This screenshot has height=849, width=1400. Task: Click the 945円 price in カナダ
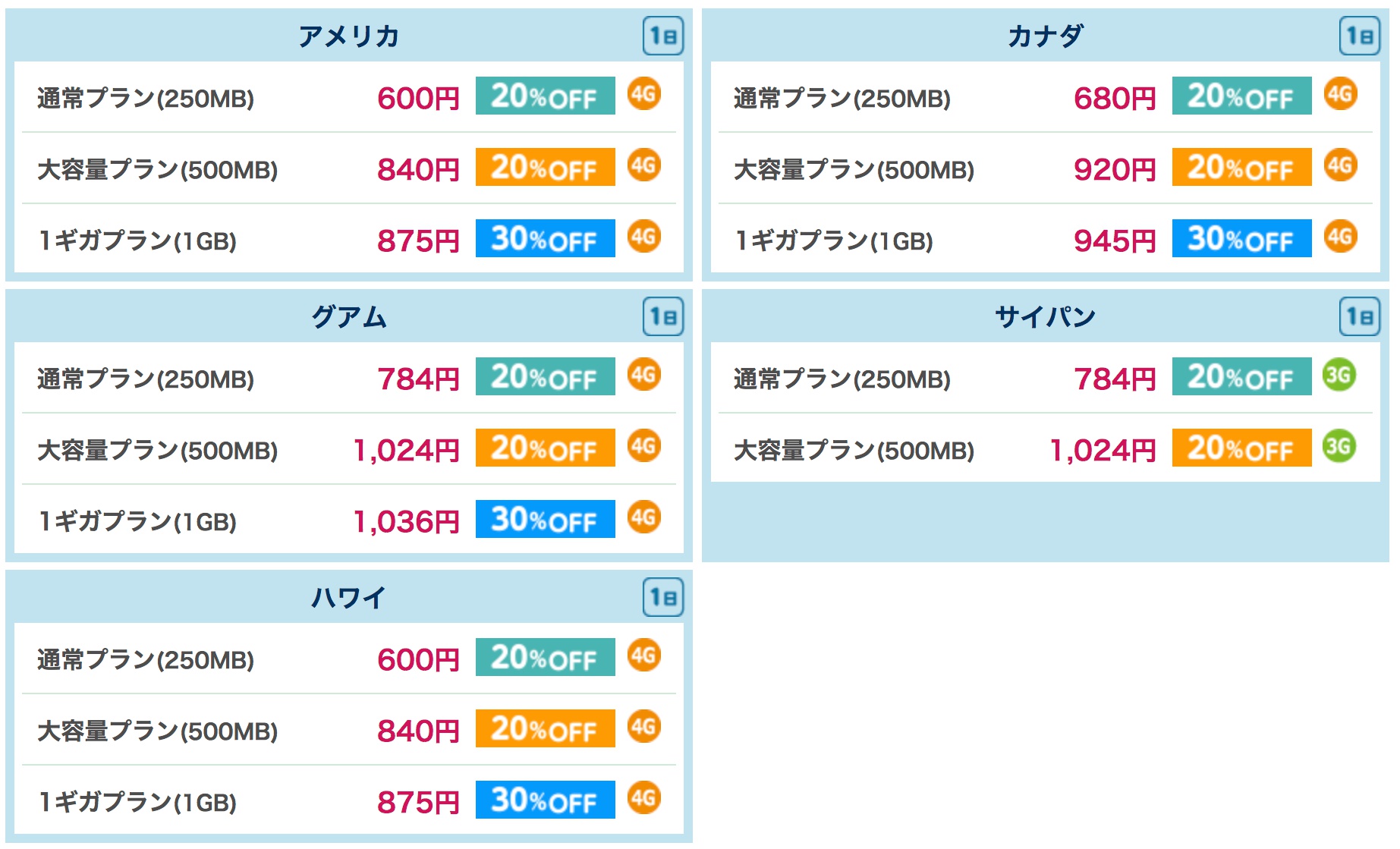(1115, 241)
